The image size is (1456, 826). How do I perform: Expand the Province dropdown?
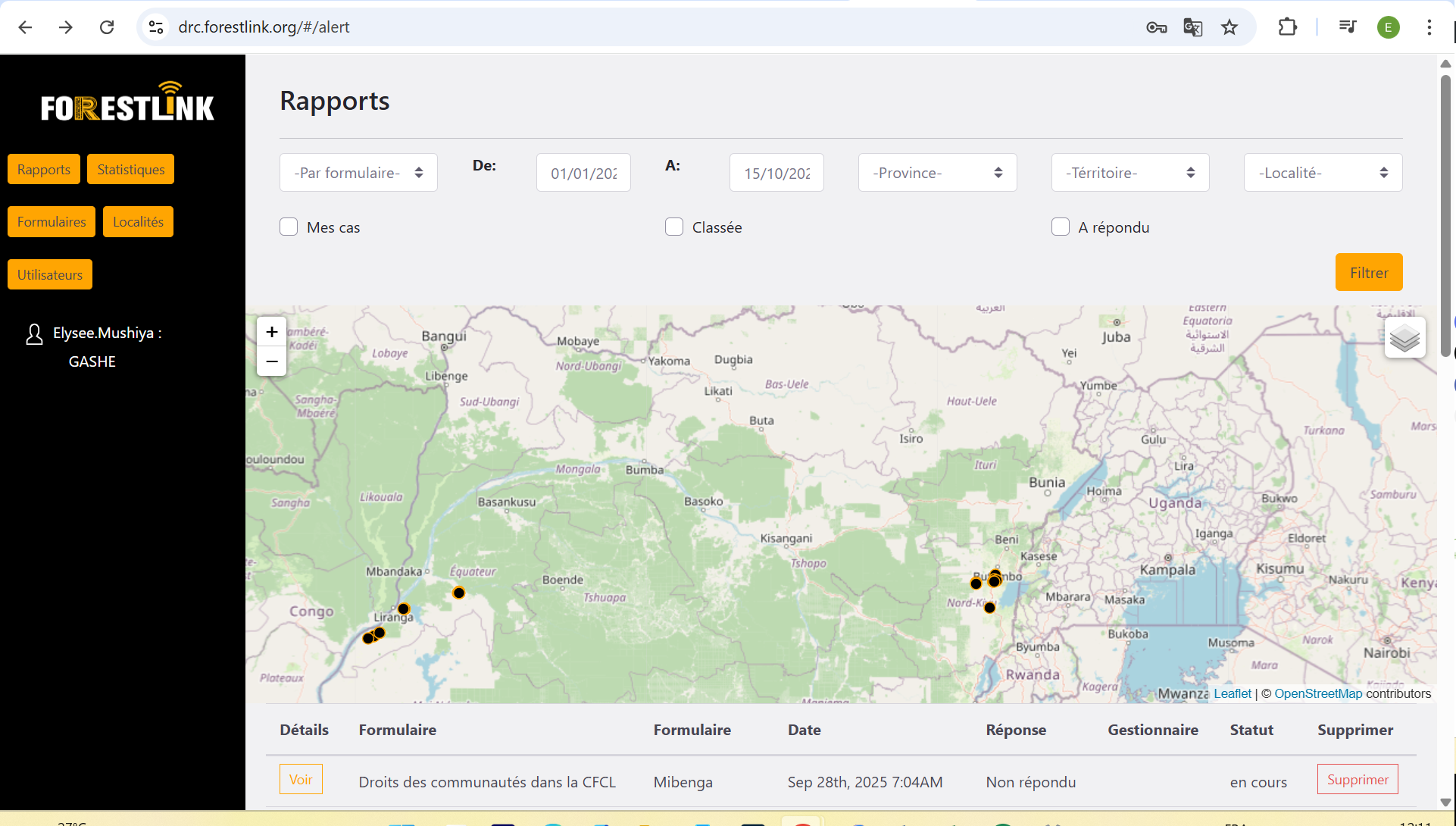937,173
